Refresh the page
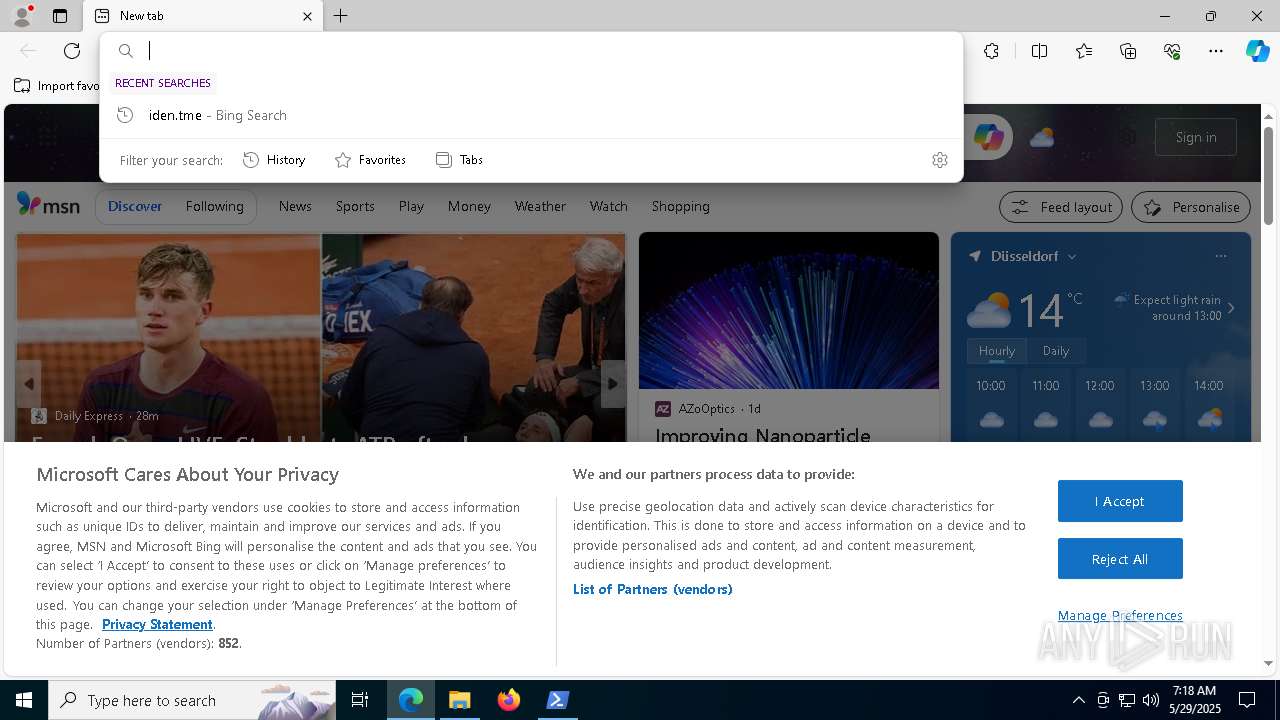 pyautogui.click(x=72, y=51)
